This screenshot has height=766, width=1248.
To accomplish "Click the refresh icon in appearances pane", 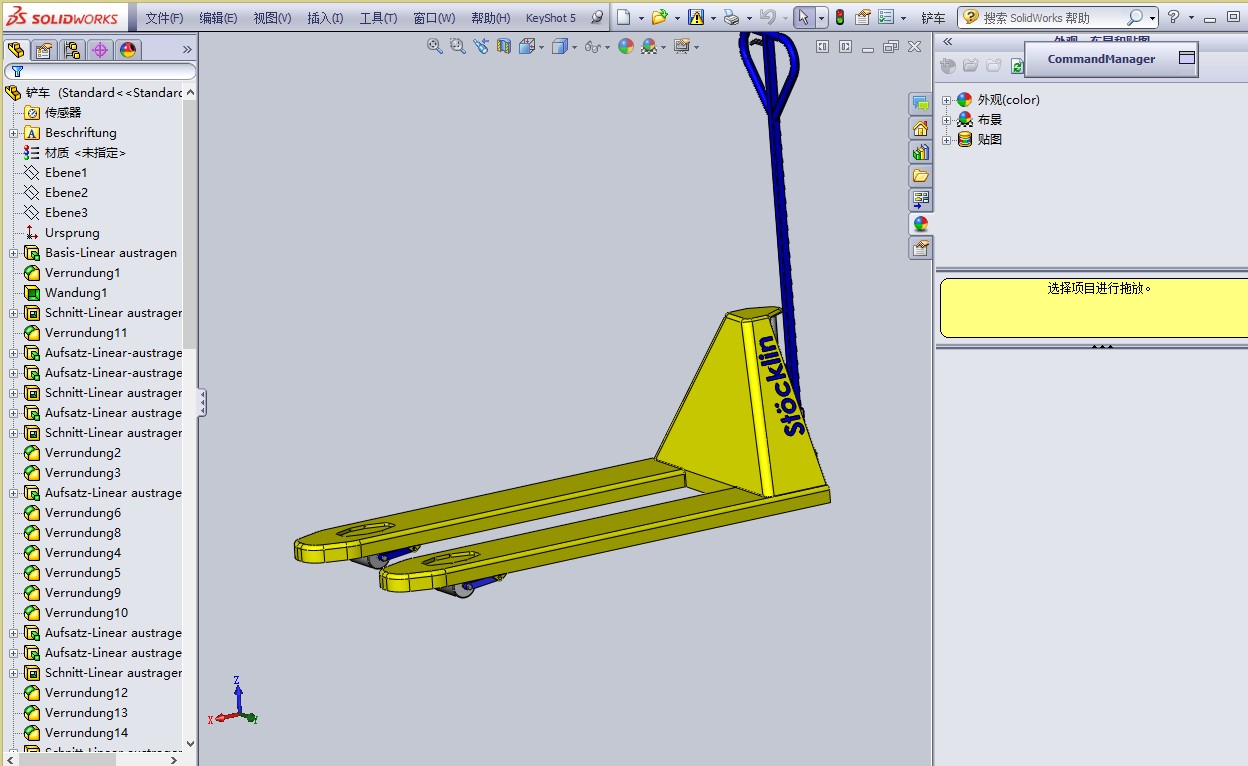I will pyautogui.click(x=1016, y=66).
